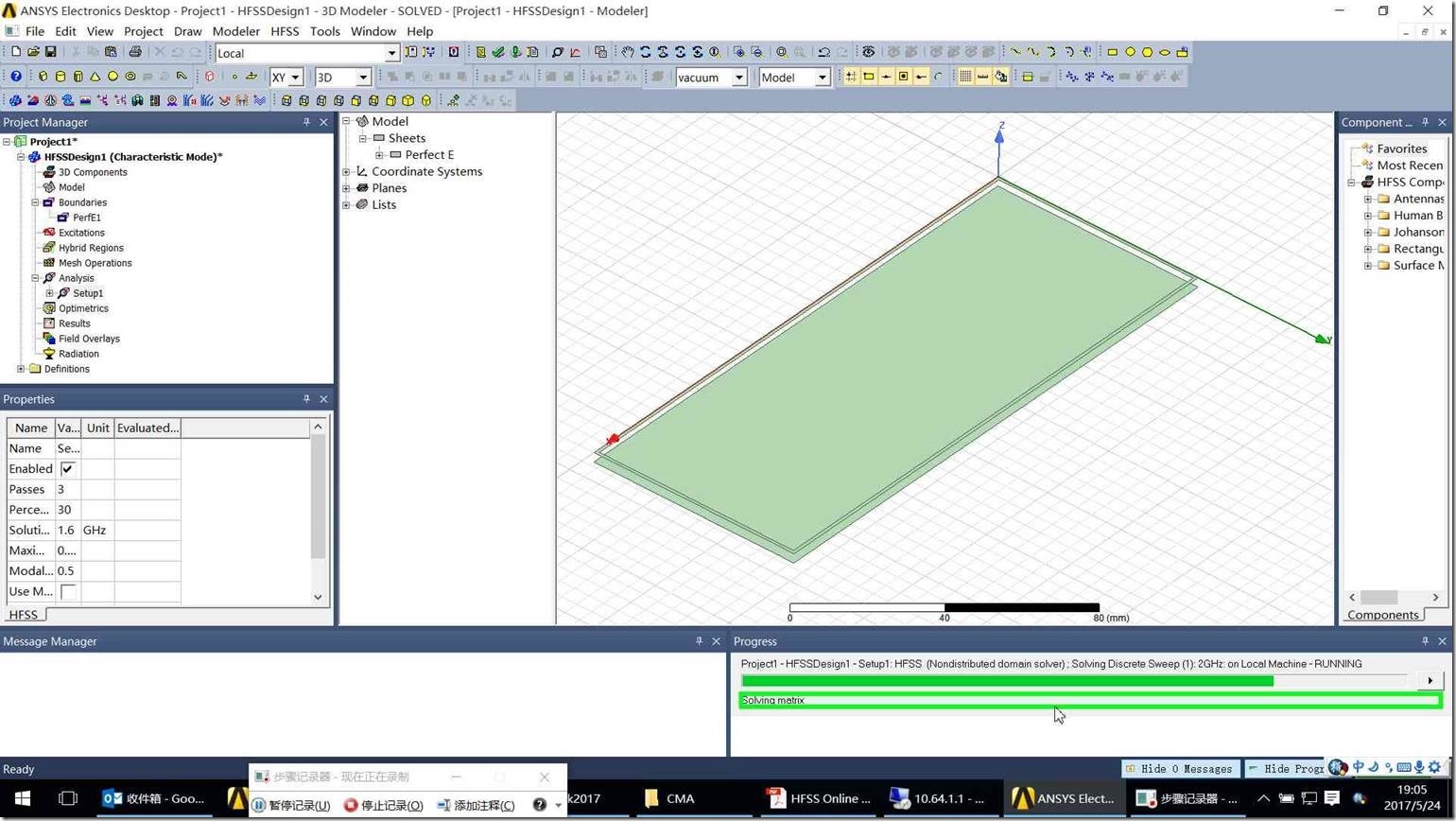Expand the Definitions folder node

[x=21, y=369]
